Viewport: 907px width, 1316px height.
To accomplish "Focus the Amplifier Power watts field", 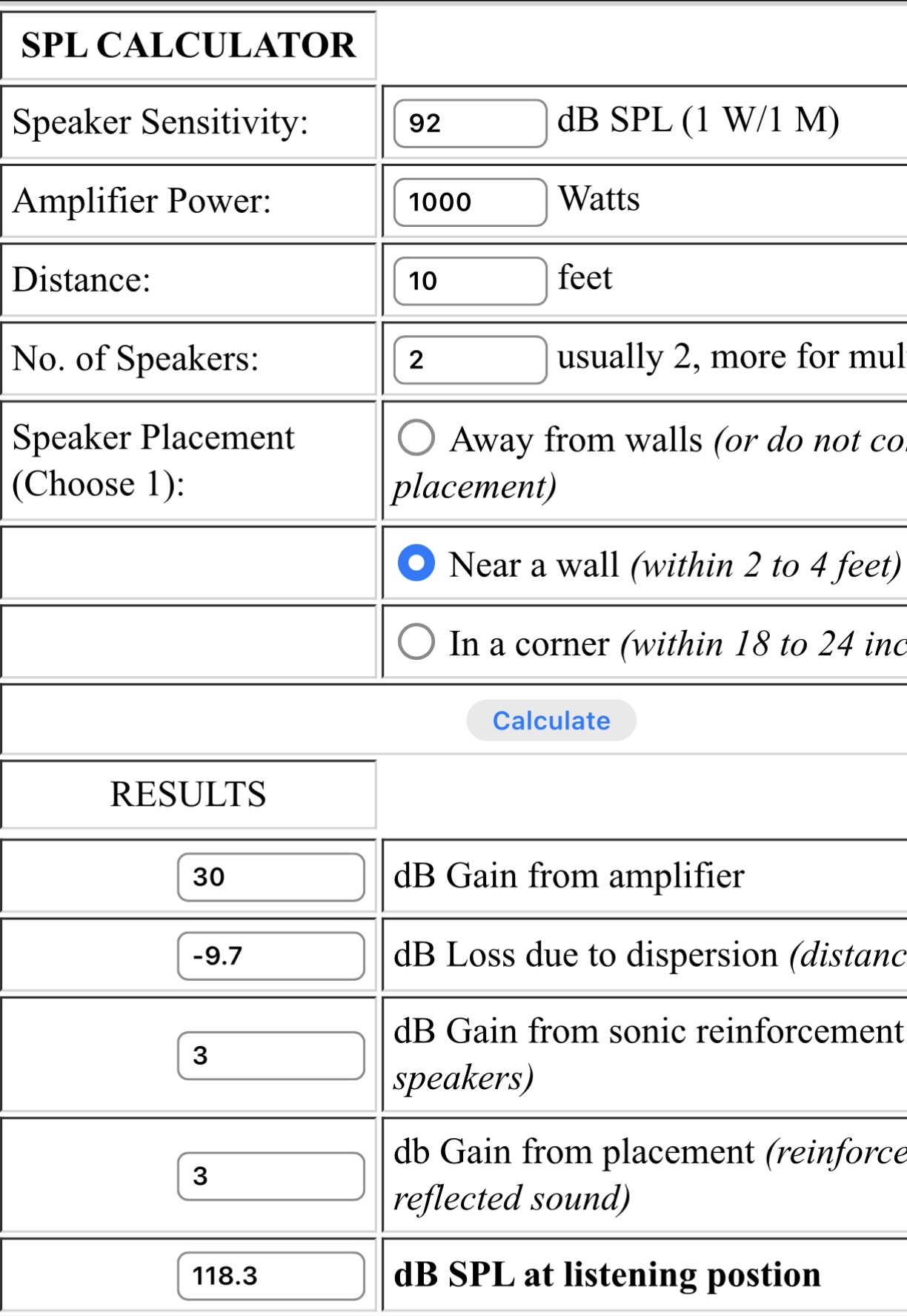I will (470, 202).
